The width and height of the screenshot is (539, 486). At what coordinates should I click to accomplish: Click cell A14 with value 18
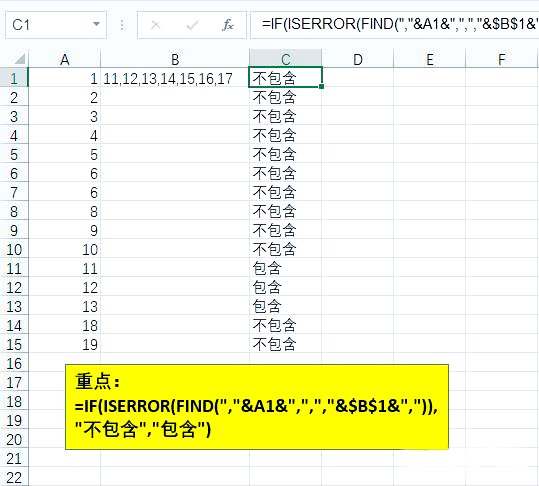[64, 325]
